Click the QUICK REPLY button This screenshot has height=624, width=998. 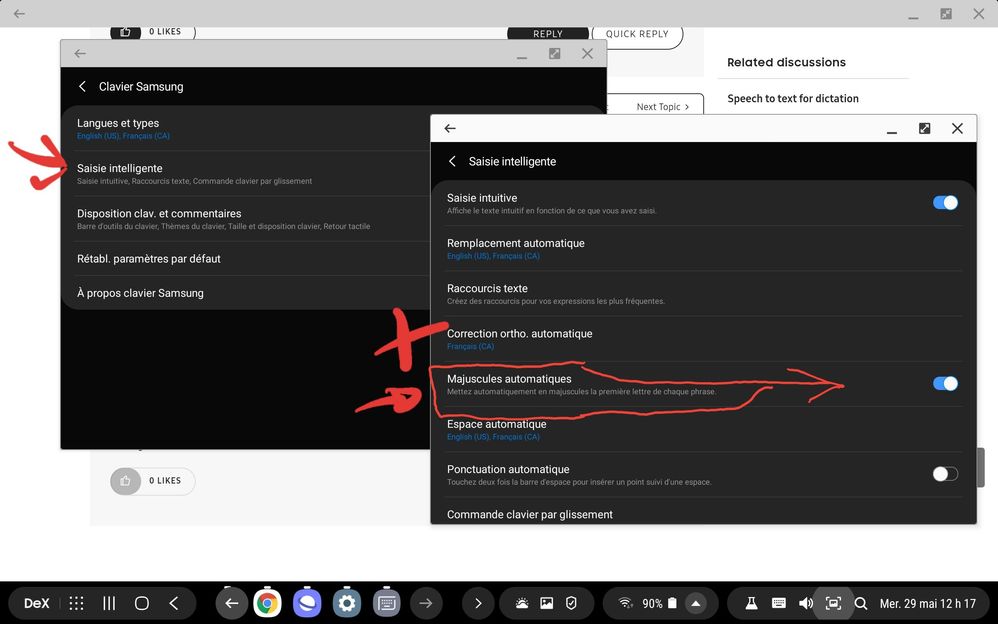[x=637, y=34]
